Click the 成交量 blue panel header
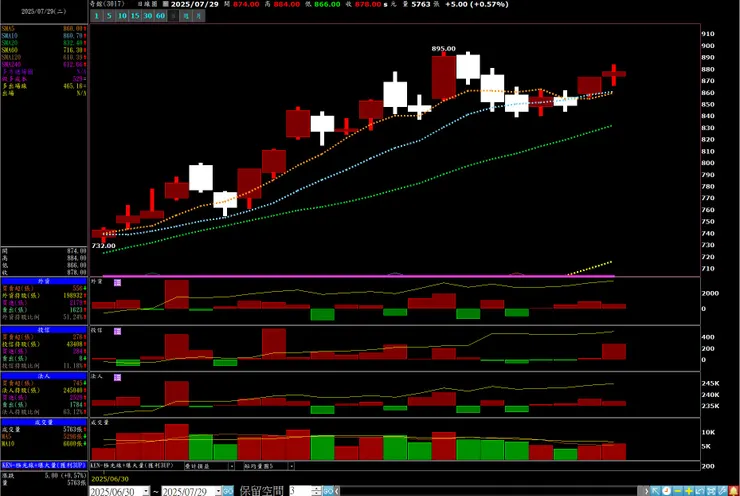This screenshot has width=740, height=496. click(44, 422)
